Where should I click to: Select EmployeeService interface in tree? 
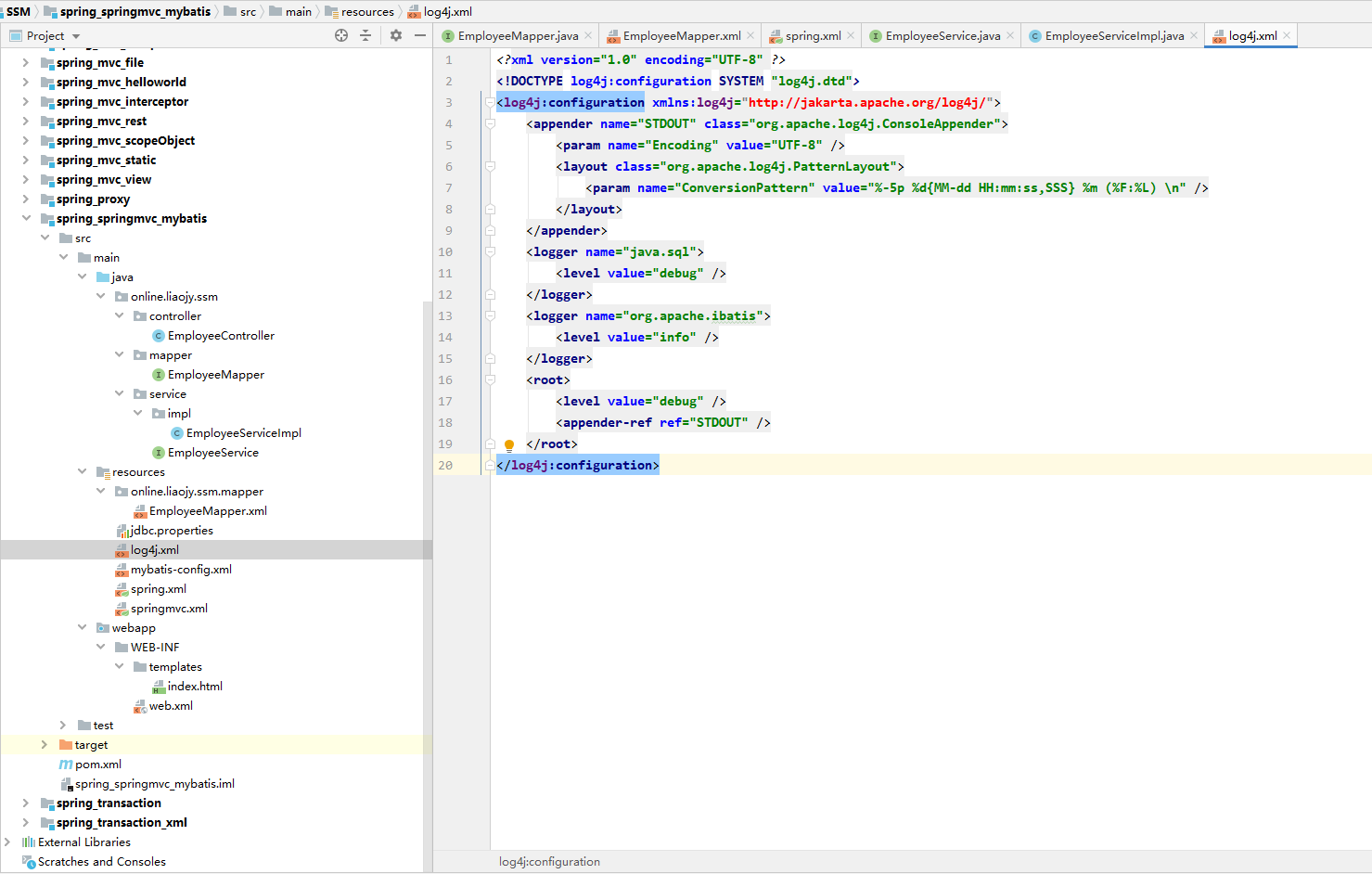(x=213, y=453)
